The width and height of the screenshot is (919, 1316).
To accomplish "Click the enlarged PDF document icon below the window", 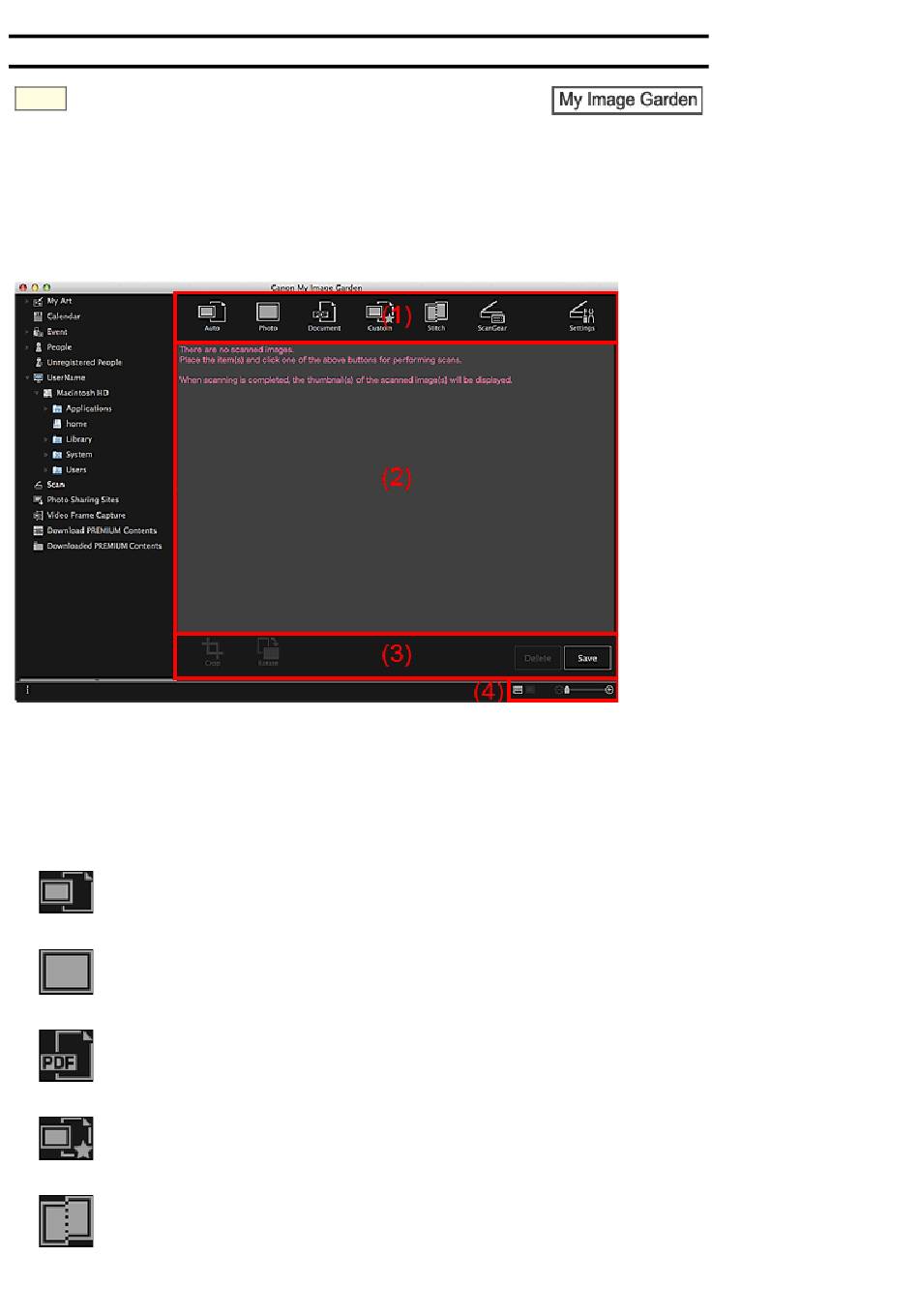I will click(66, 1056).
